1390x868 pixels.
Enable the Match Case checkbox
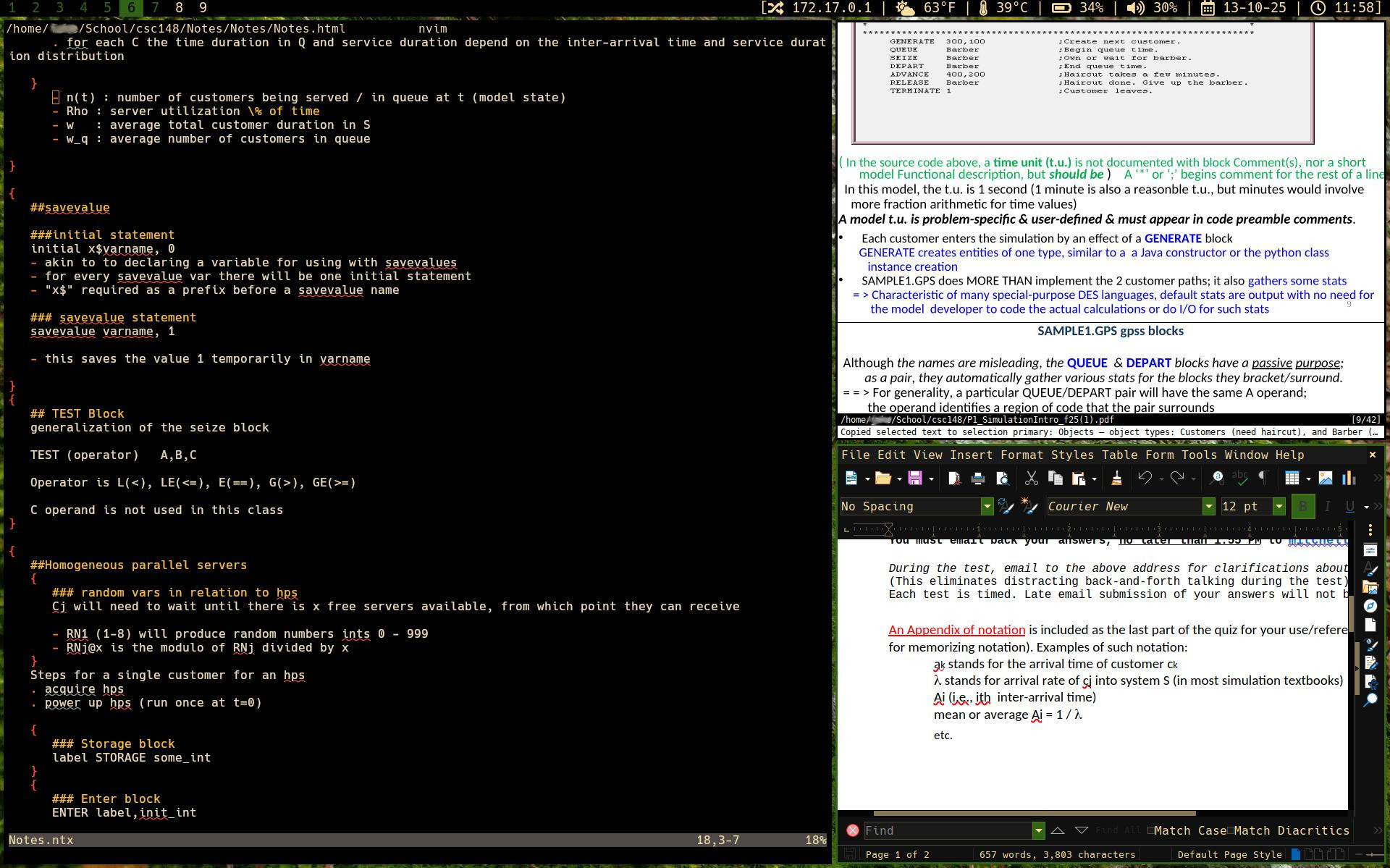(1151, 830)
